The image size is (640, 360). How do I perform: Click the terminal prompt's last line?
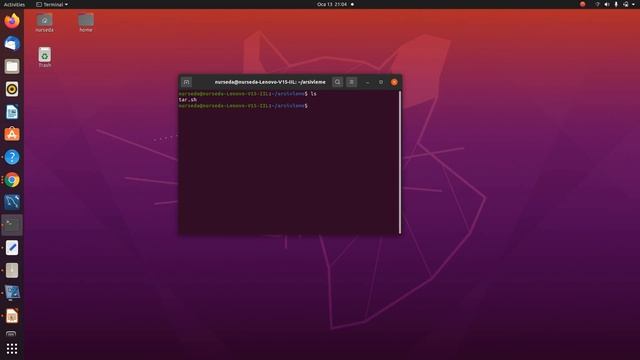coord(243,106)
